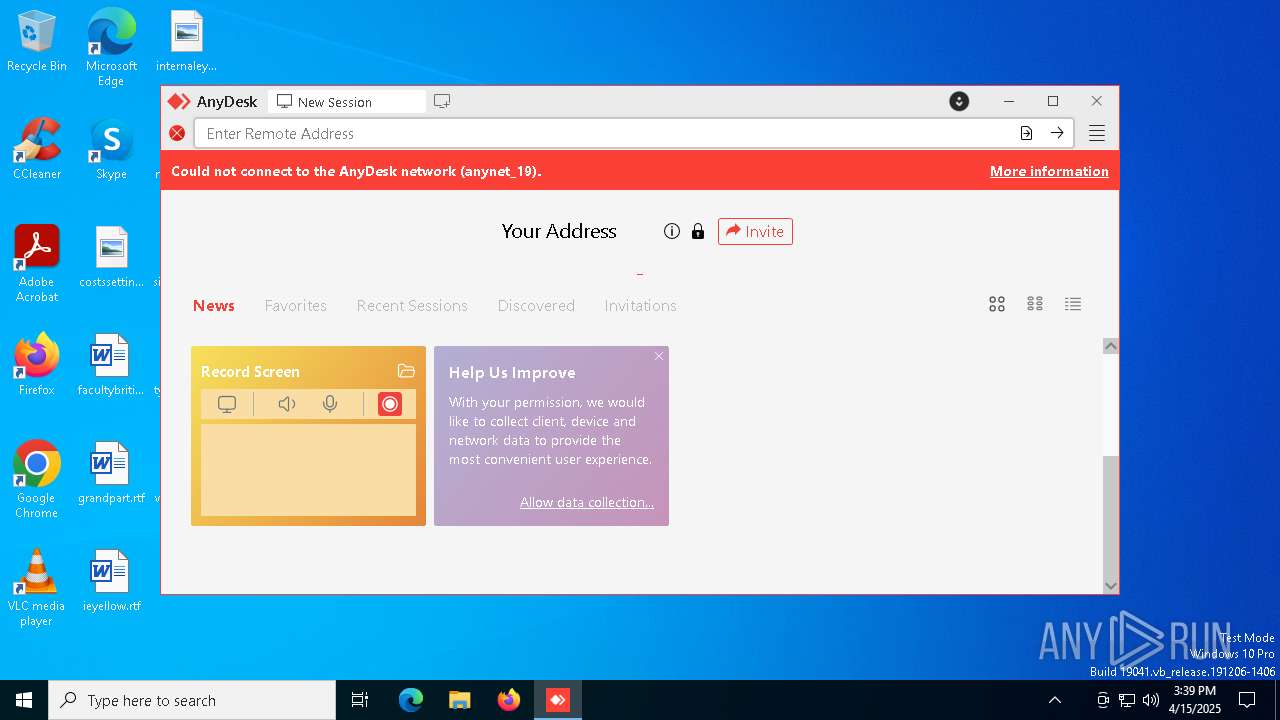This screenshot has width=1280, height=720.
Task: Select VLC media player desktop shortcut
Action: [37, 588]
